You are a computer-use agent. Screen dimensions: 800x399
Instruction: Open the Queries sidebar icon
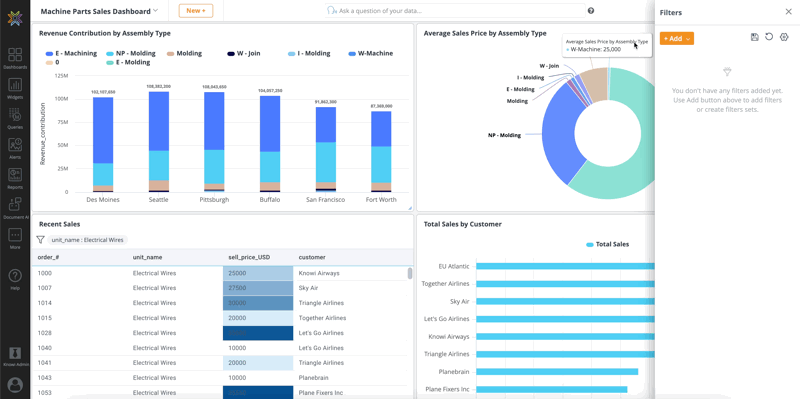[x=15, y=115]
